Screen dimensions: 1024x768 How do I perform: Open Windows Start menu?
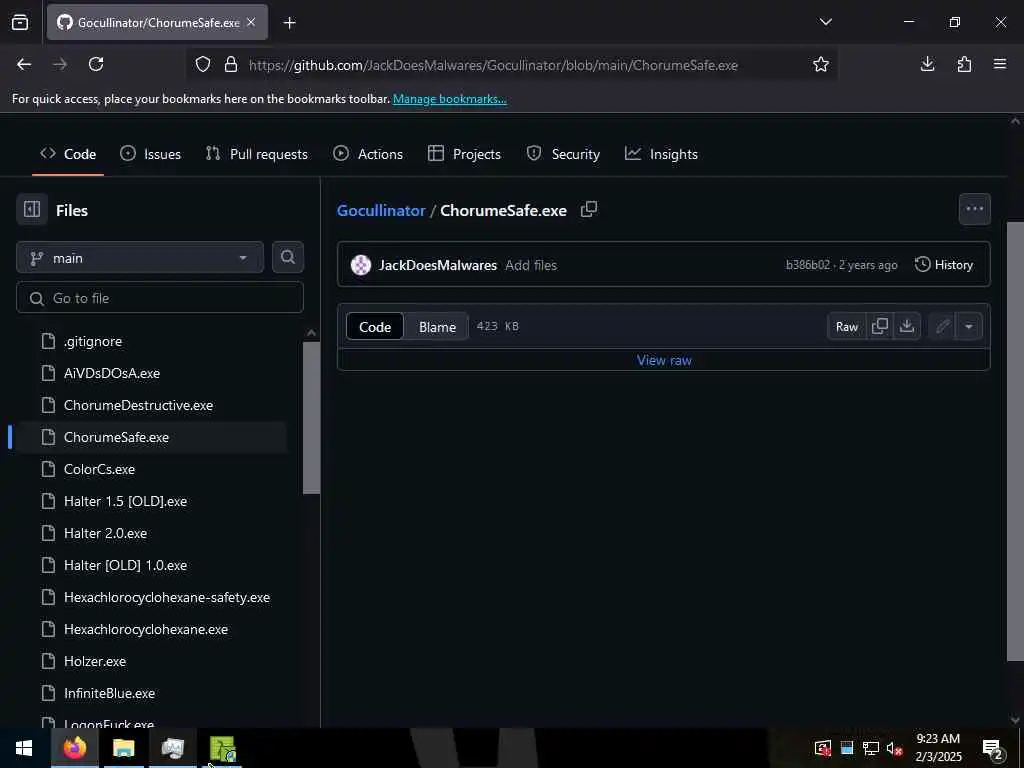coord(24,748)
